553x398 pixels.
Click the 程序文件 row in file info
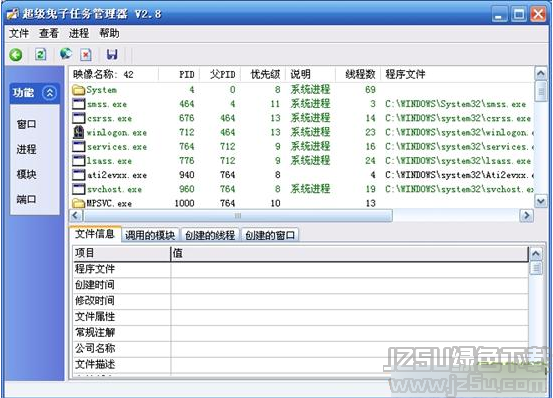[x=300, y=269]
